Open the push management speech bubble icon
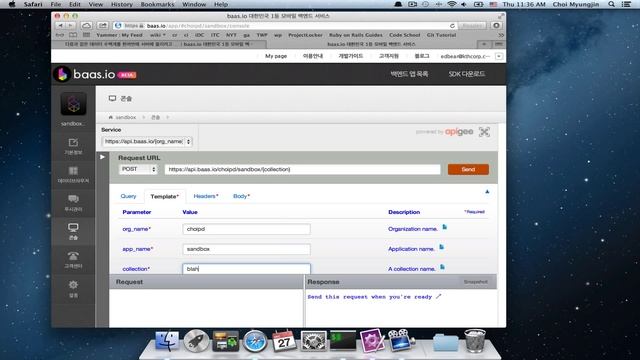This screenshot has height=360, width=640. (73, 199)
